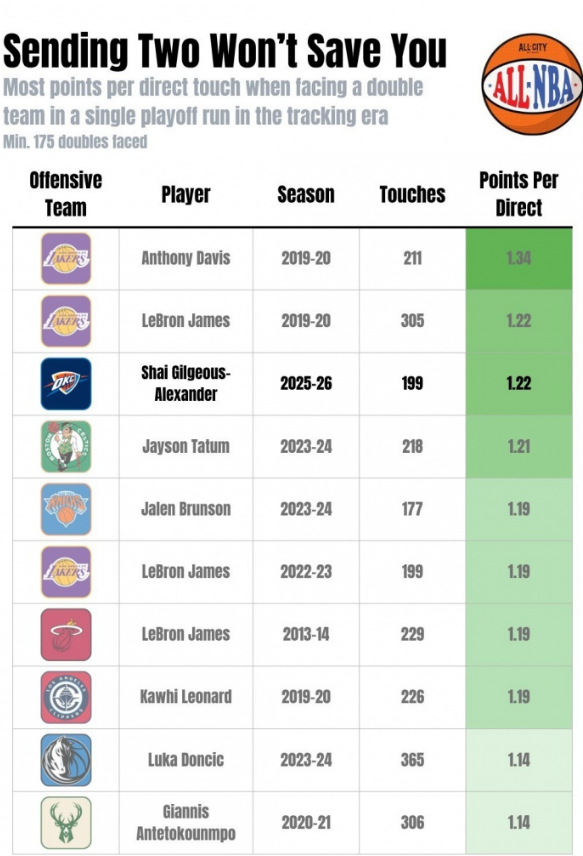Viewport: 583px width, 856px height.
Task: Select the Lakers logo beside Anthony Davis
Action: (66, 258)
